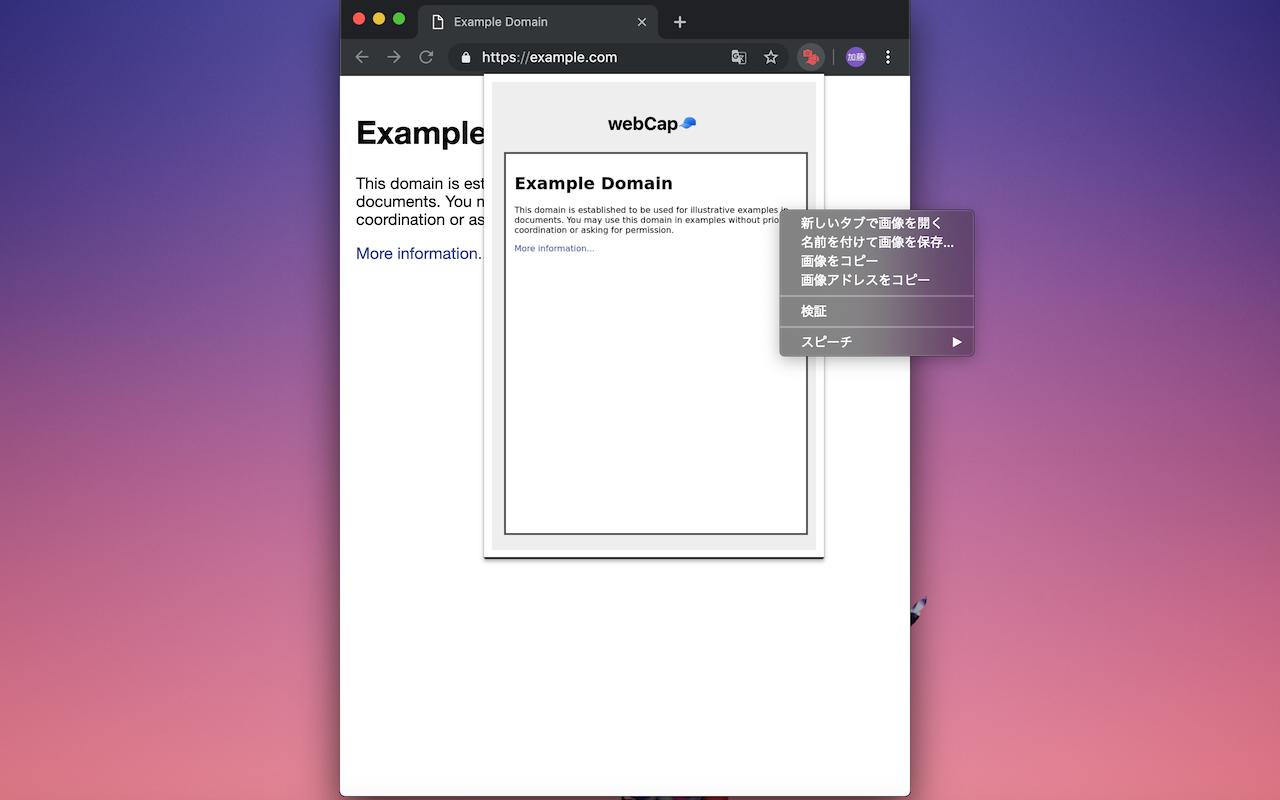Screen dimensions: 1280x800
Task: Click the Example Domain heading in the preview
Action: tap(593, 183)
